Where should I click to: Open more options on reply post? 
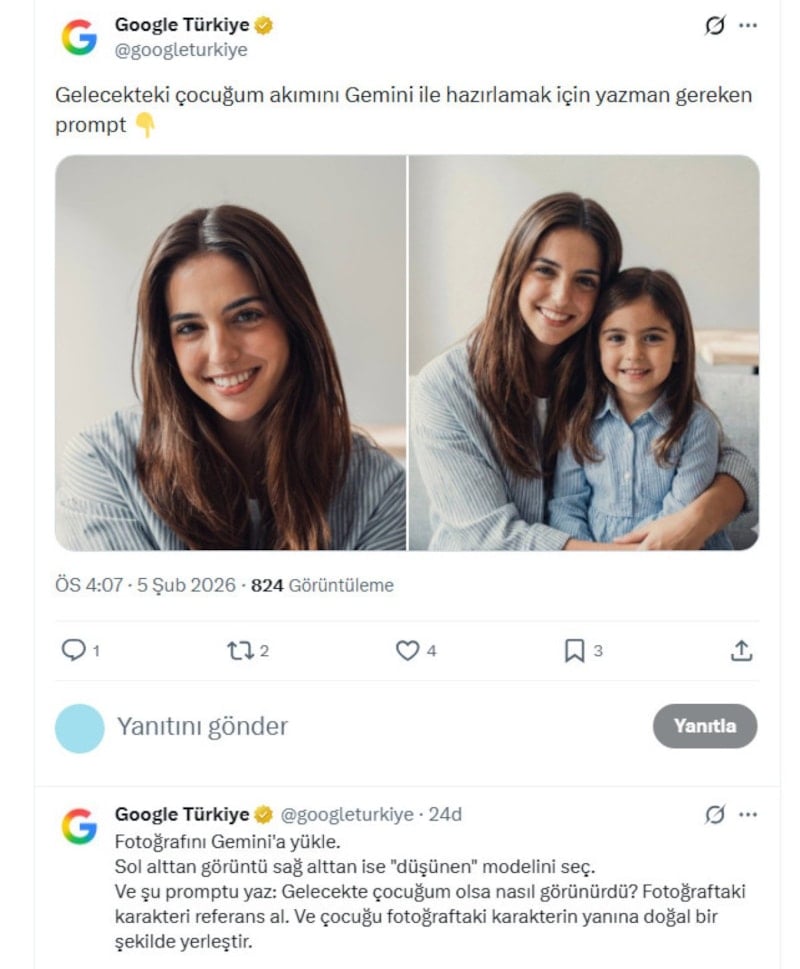pos(748,814)
